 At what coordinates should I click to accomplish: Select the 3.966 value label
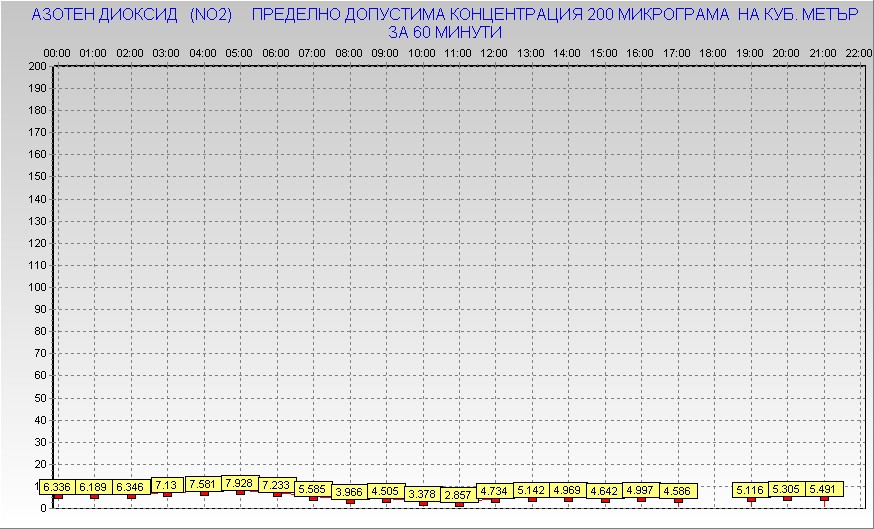click(x=349, y=492)
